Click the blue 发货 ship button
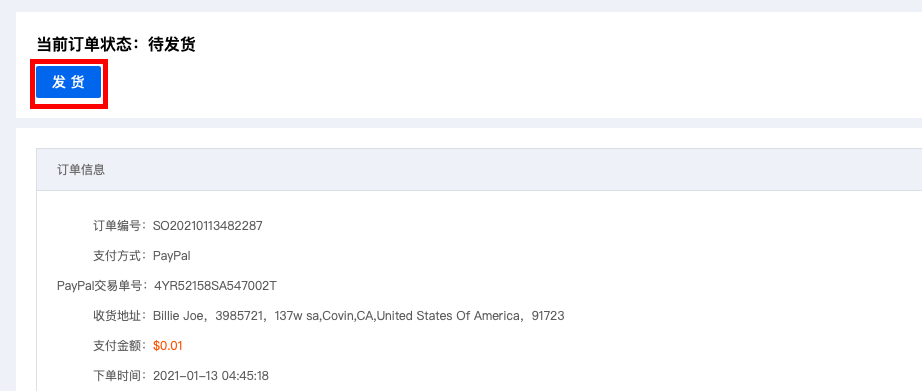 coord(69,82)
